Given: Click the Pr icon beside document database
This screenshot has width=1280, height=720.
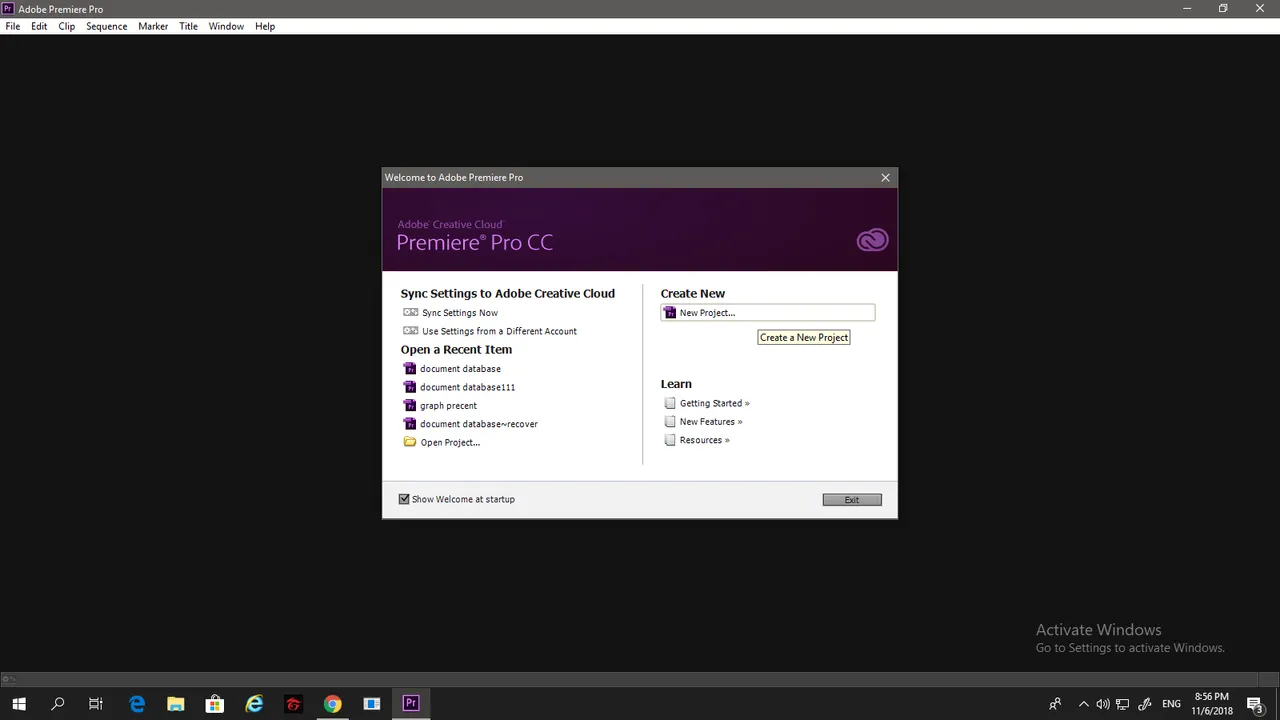Looking at the screenshot, I should [x=410, y=369].
